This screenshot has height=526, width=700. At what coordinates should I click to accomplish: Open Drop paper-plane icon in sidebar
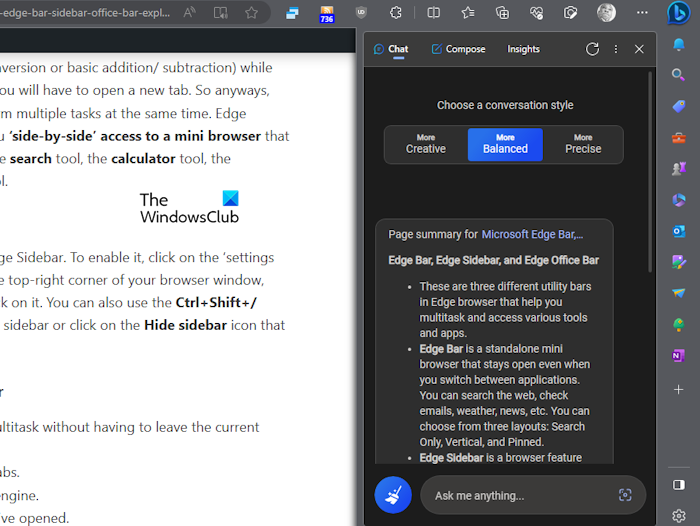pyautogui.click(x=679, y=293)
